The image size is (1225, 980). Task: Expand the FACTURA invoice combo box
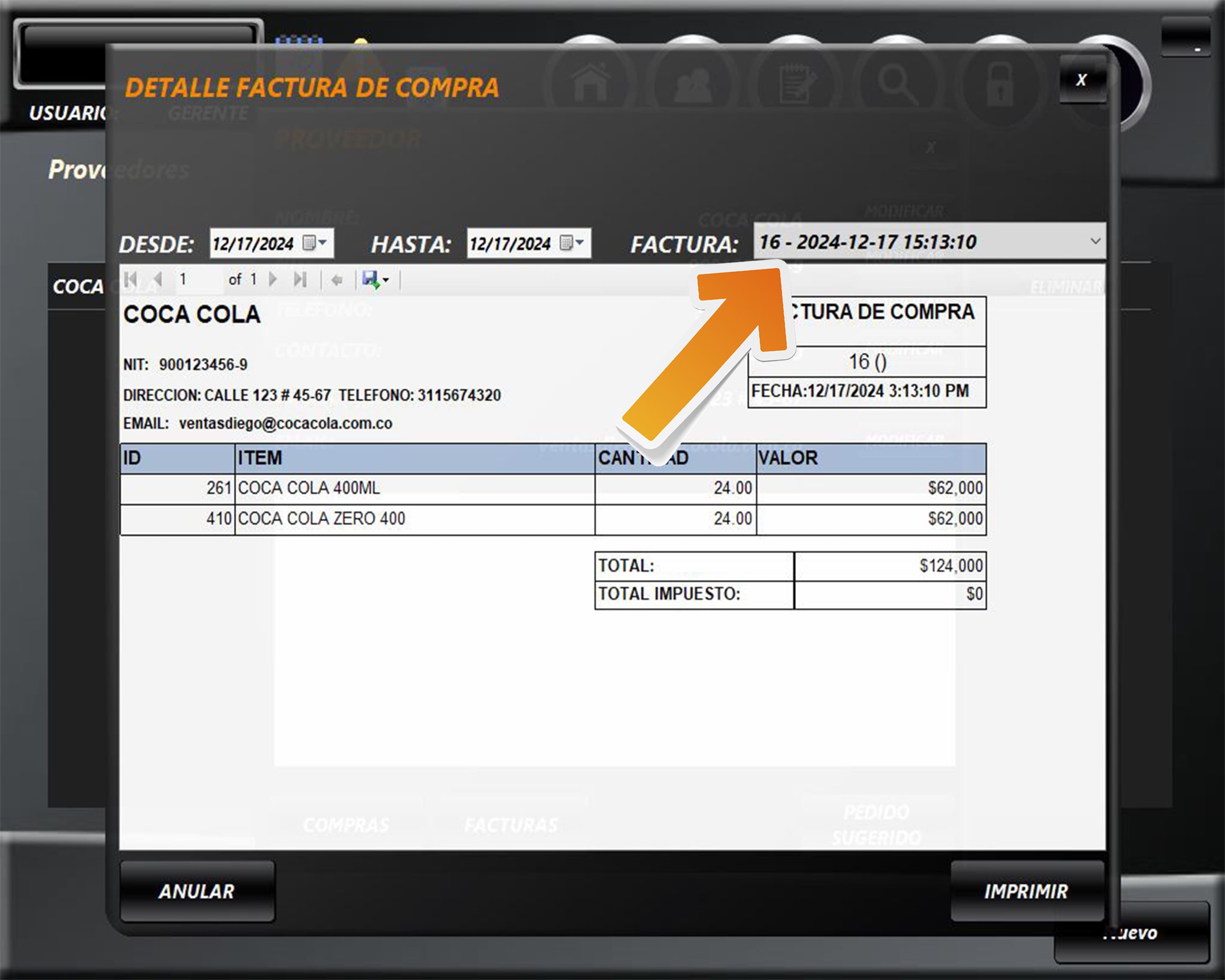pos(1095,241)
